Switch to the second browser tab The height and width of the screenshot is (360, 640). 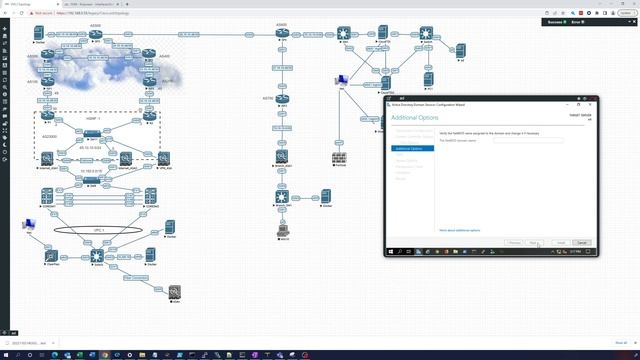[x=91, y=4]
